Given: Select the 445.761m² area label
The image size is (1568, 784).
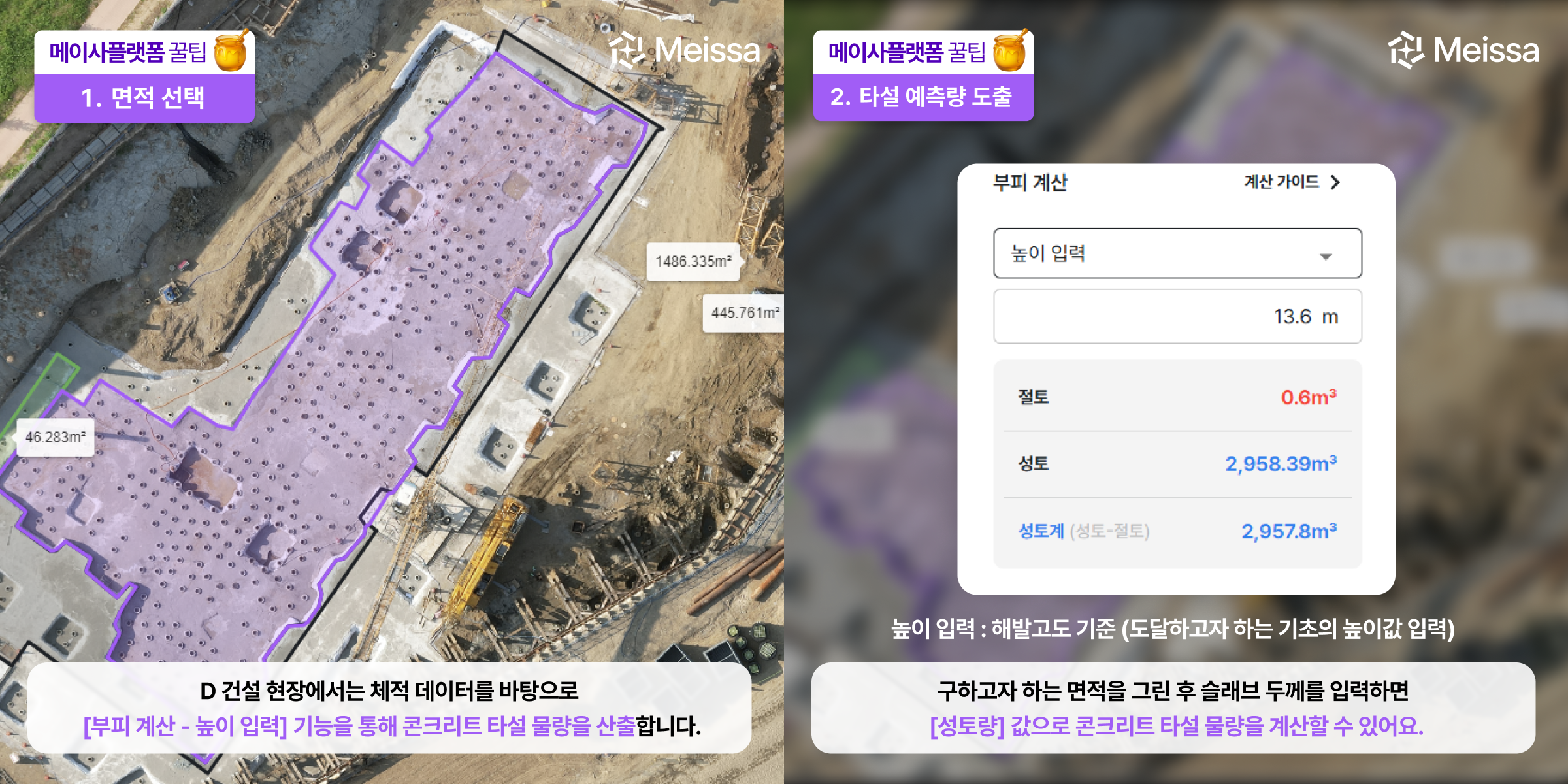Looking at the screenshot, I should point(743,313).
